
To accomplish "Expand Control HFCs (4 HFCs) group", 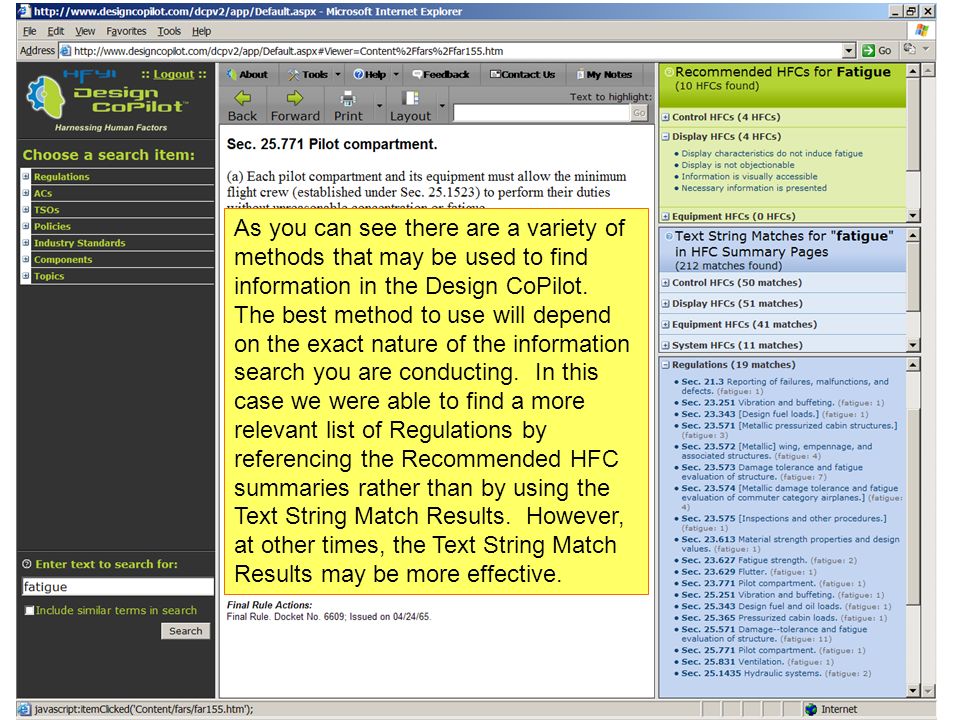I will (x=666, y=117).
